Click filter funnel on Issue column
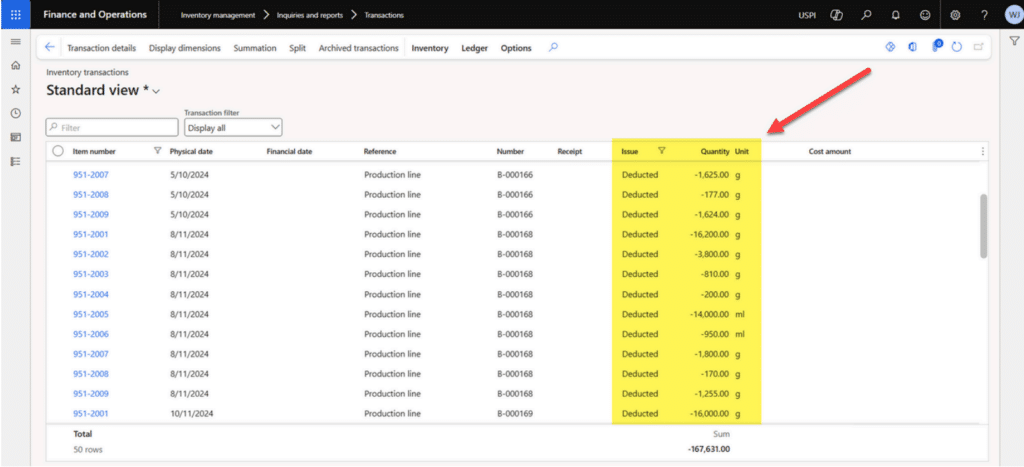This screenshot has height=467, width=1024. (662, 151)
